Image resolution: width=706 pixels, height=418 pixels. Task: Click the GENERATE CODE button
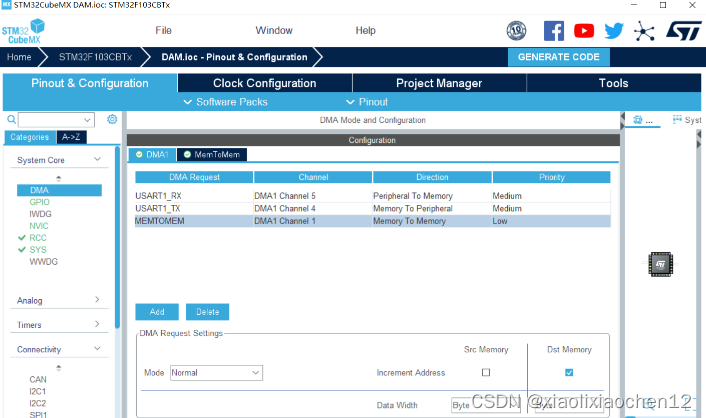point(559,57)
